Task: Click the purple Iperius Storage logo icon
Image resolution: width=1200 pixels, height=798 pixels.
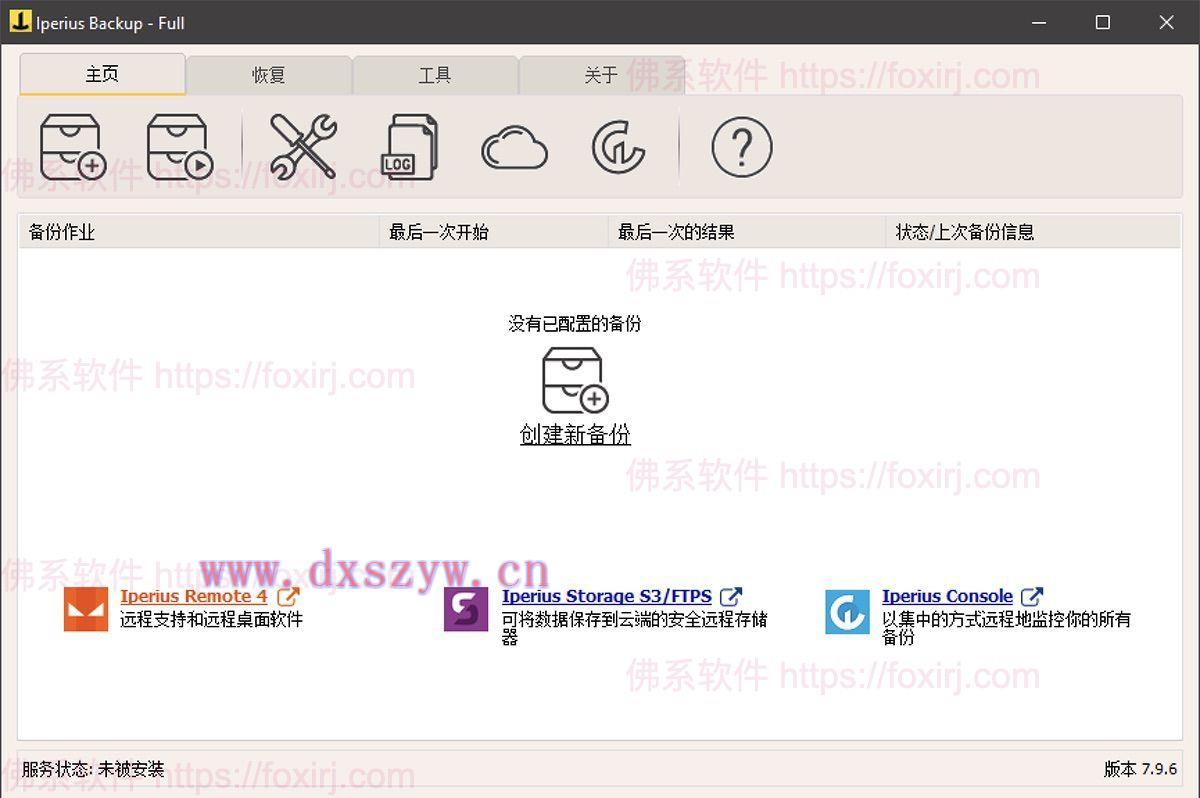Action: pos(466,610)
